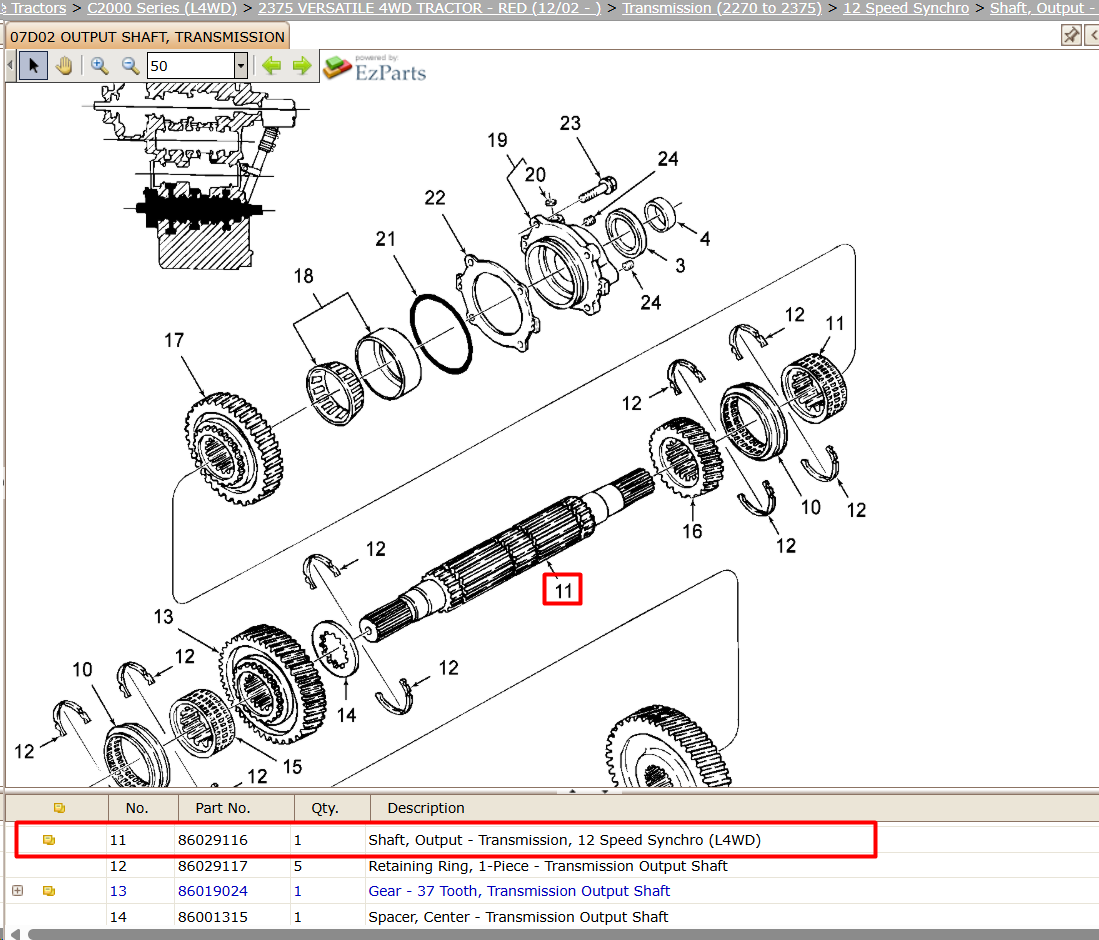This screenshot has height=940, width=1099.
Task: Select part number 86001315 cell
Action: tap(212, 917)
